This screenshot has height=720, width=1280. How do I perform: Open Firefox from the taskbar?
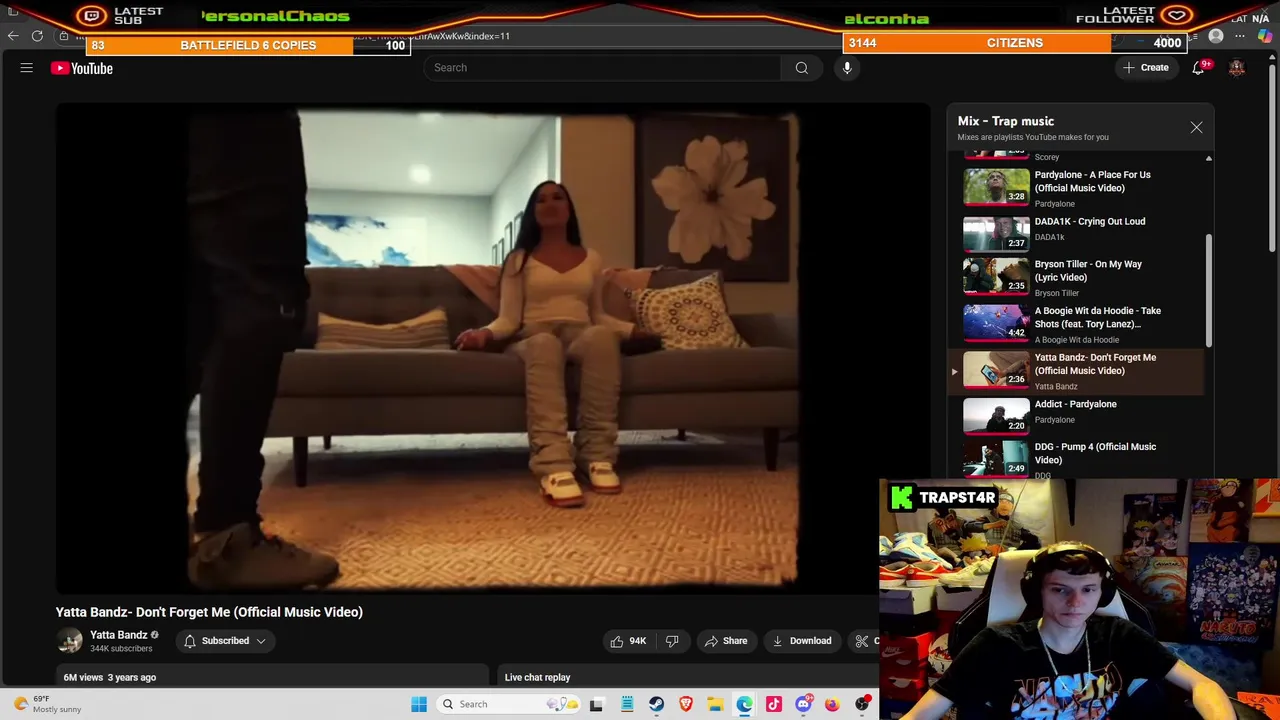(832, 704)
